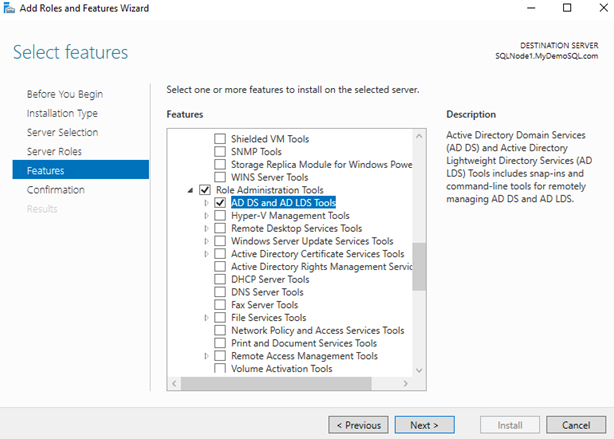Click the wizard icon in the title bar

point(10,8)
